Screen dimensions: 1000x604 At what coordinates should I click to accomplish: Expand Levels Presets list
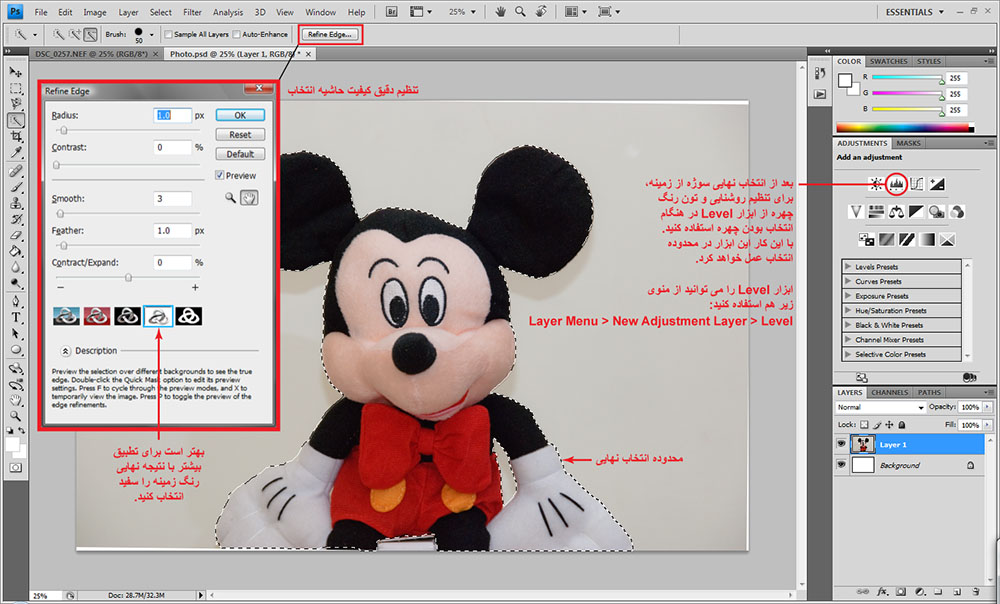[848, 267]
